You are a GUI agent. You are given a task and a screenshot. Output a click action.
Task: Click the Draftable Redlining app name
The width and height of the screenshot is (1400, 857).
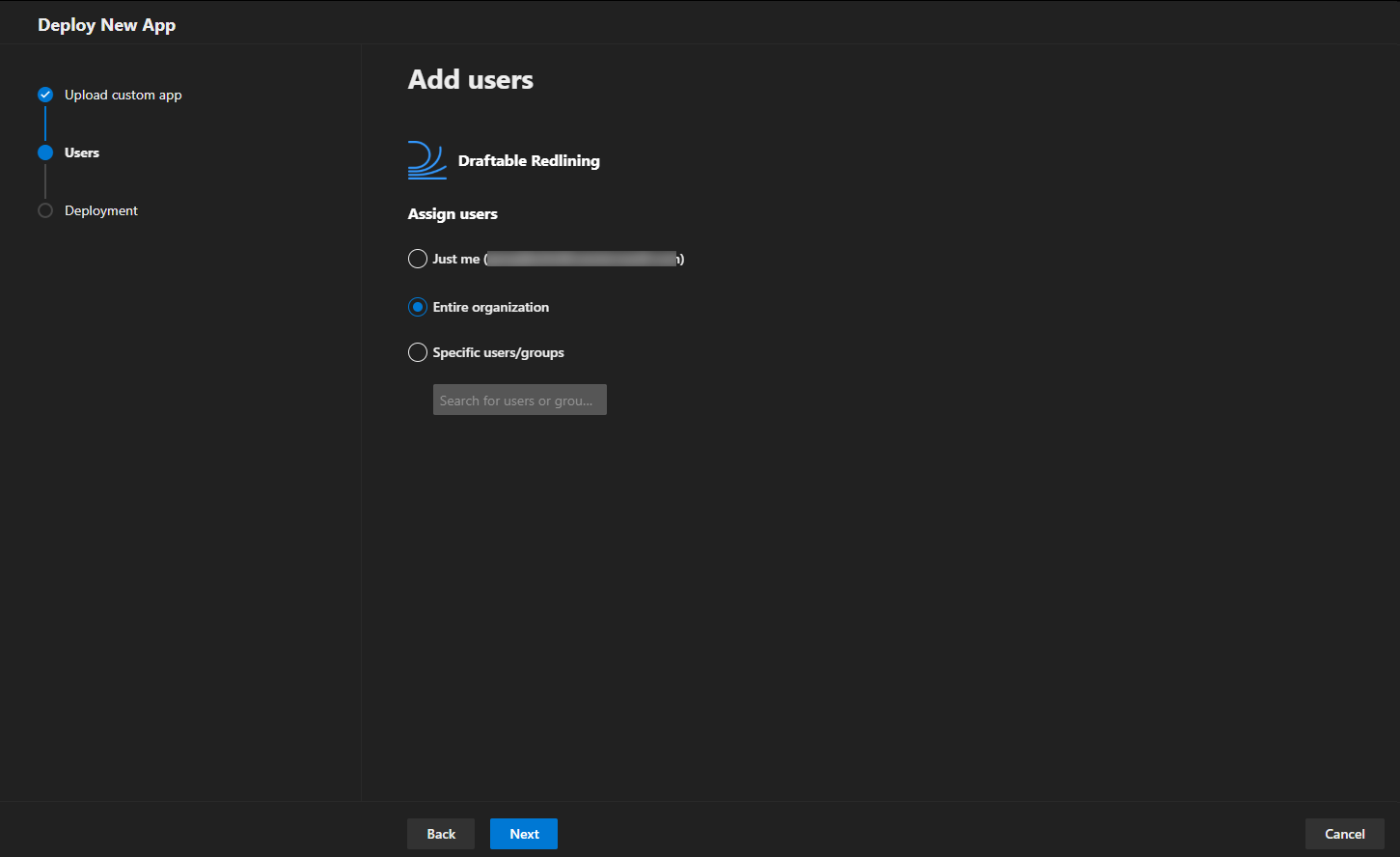[x=529, y=160]
